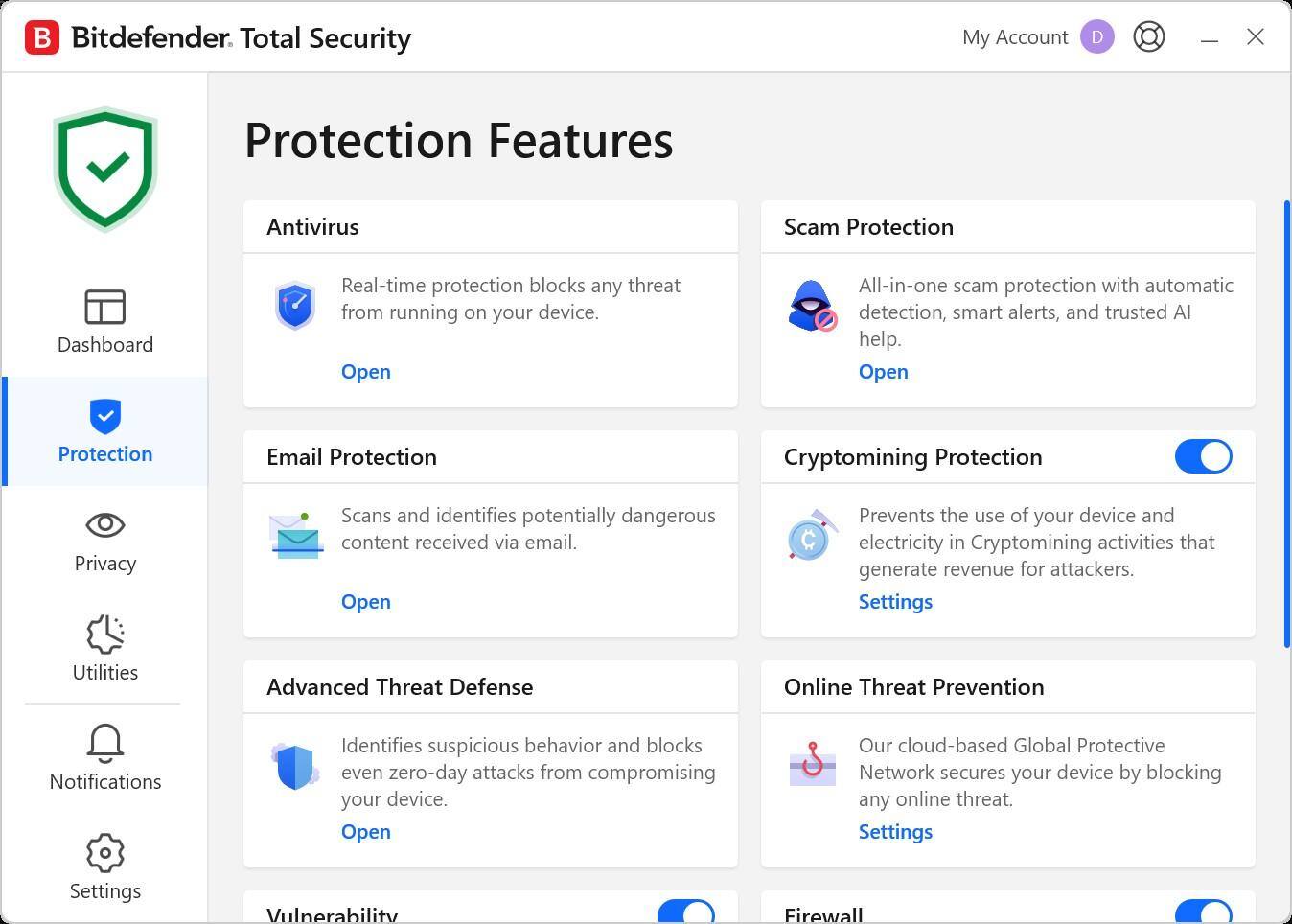The width and height of the screenshot is (1292, 924).
Task: Click the Utilities icon in sidebar
Action: coord(104,634)
